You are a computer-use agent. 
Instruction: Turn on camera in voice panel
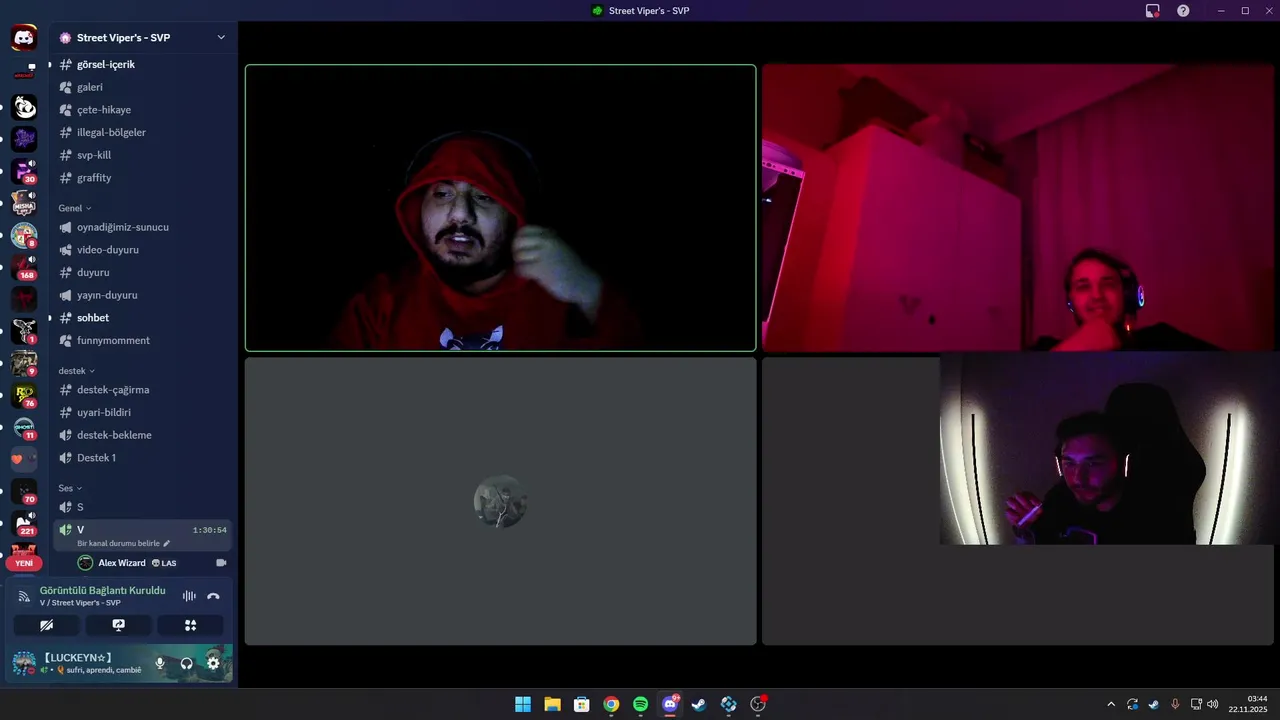(47, 625)
